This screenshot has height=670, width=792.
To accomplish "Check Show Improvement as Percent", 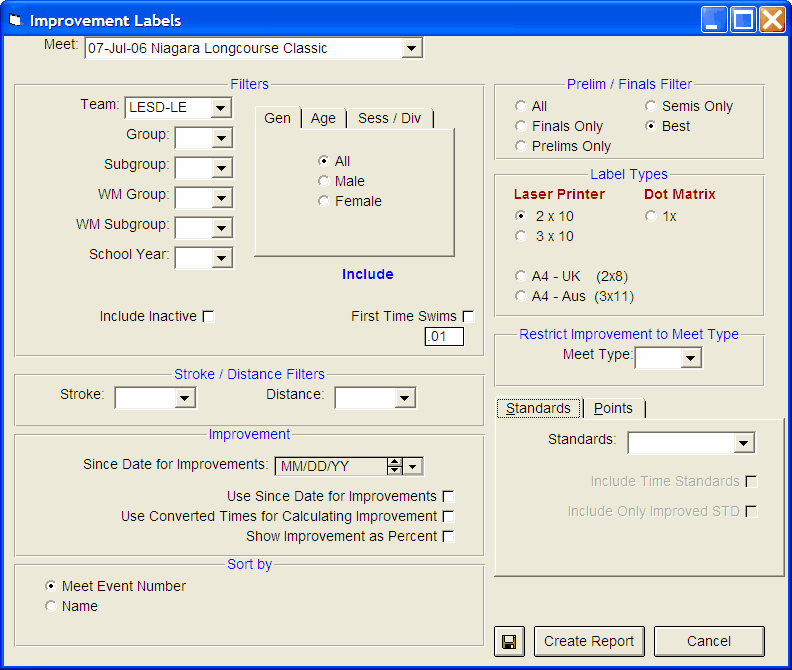I will [x=448, y=536].
